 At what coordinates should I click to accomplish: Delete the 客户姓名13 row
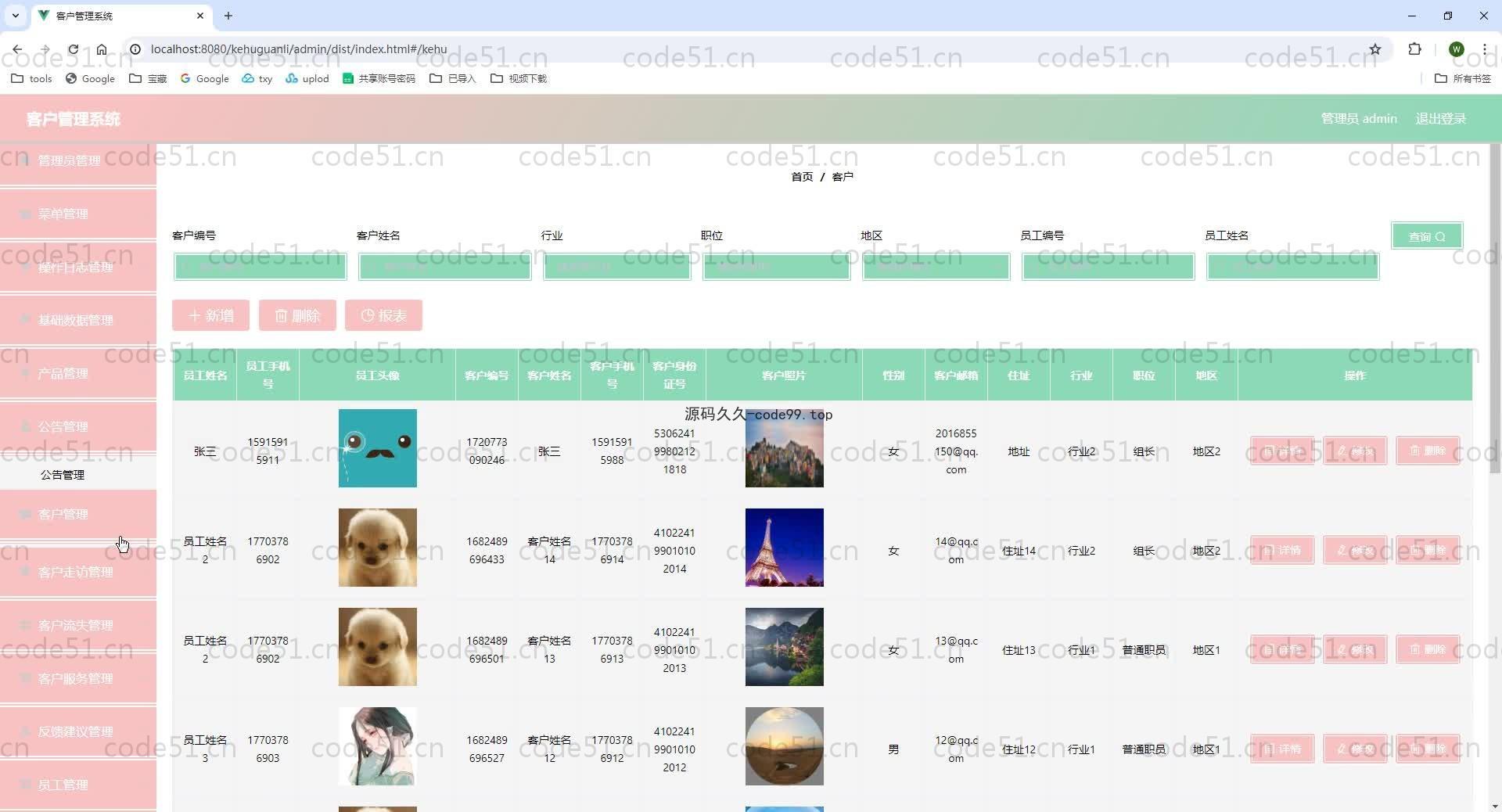click(1428, 649)
